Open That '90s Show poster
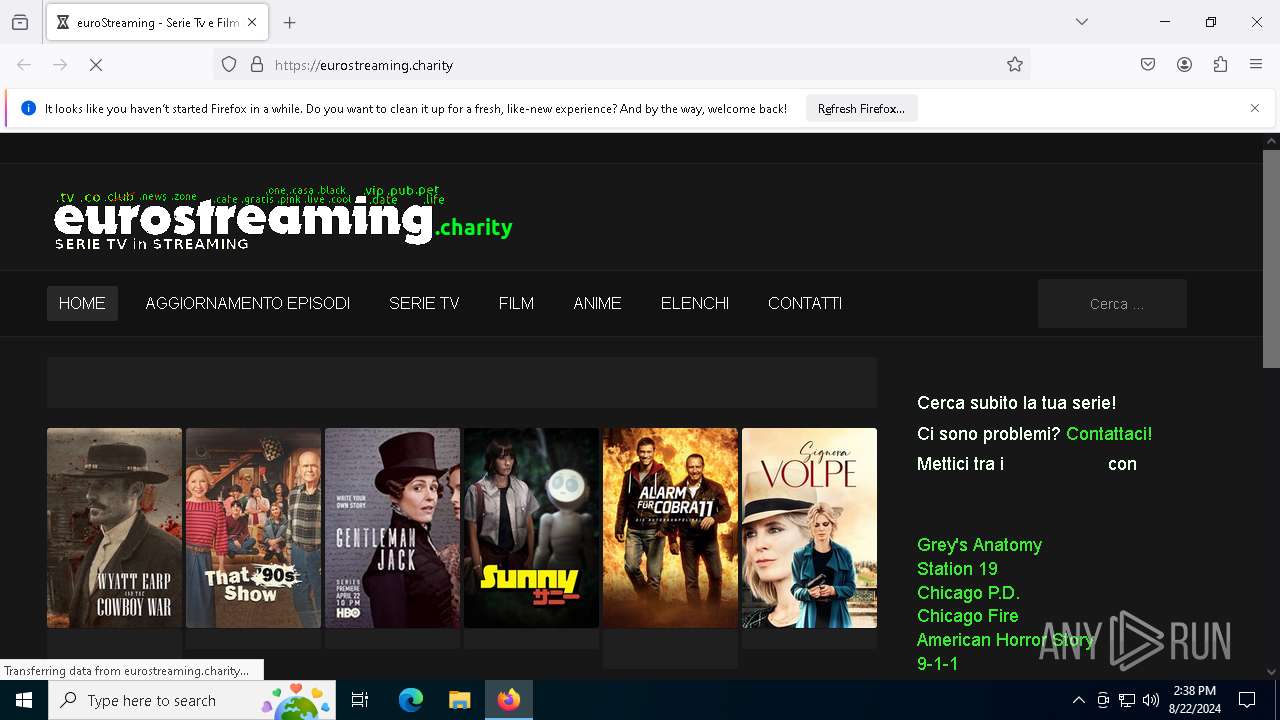 tap(253, 528)
